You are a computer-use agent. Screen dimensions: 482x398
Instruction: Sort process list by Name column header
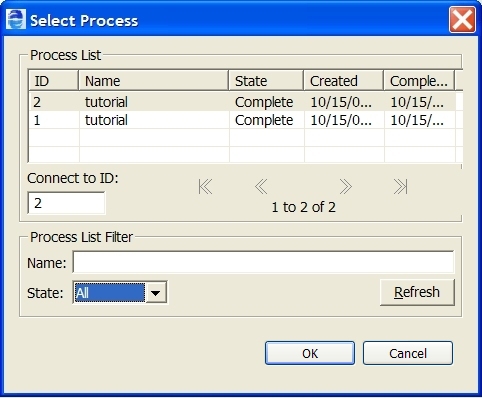coord(154,80)
